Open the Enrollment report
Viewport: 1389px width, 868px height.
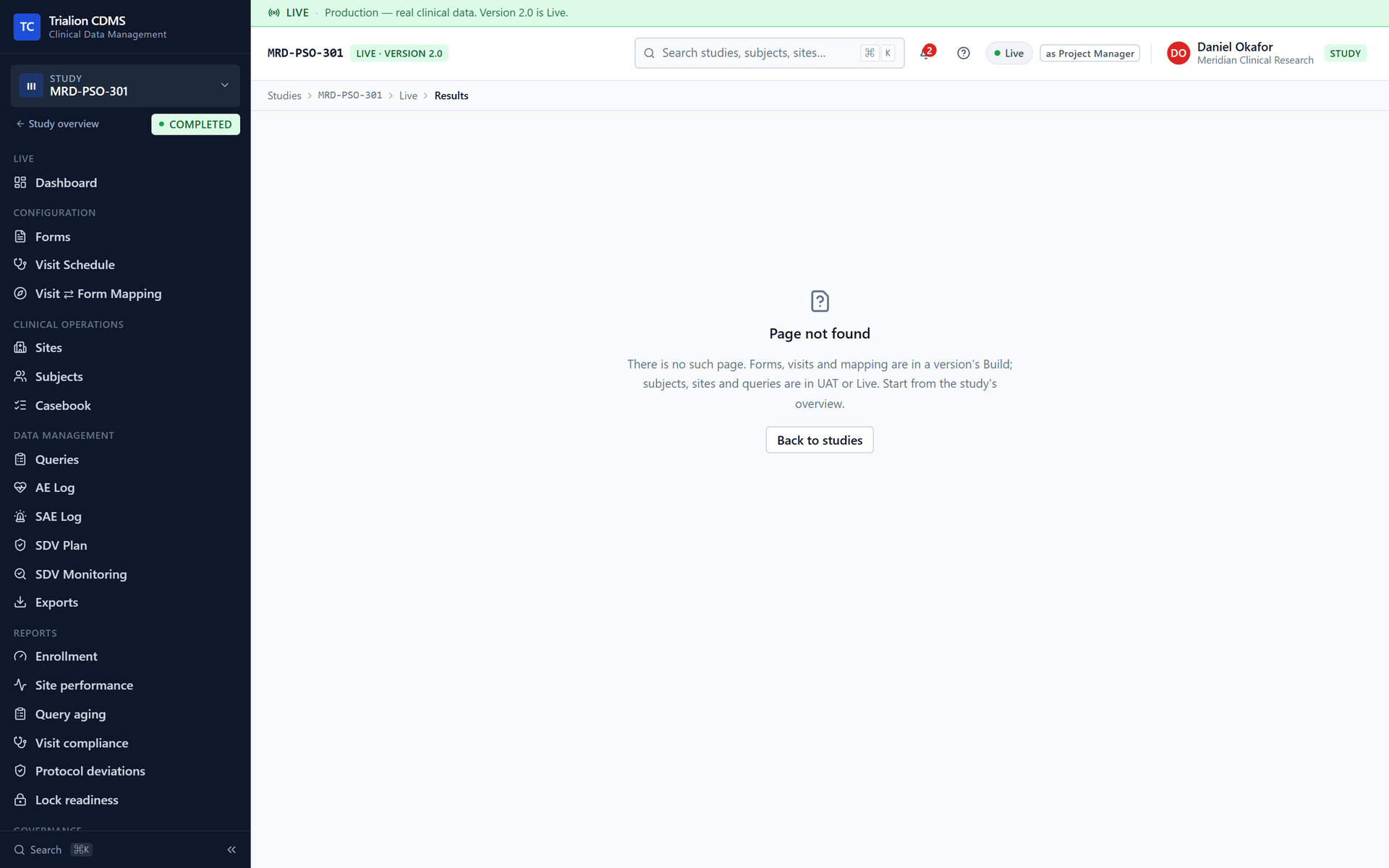pos(125,656)
